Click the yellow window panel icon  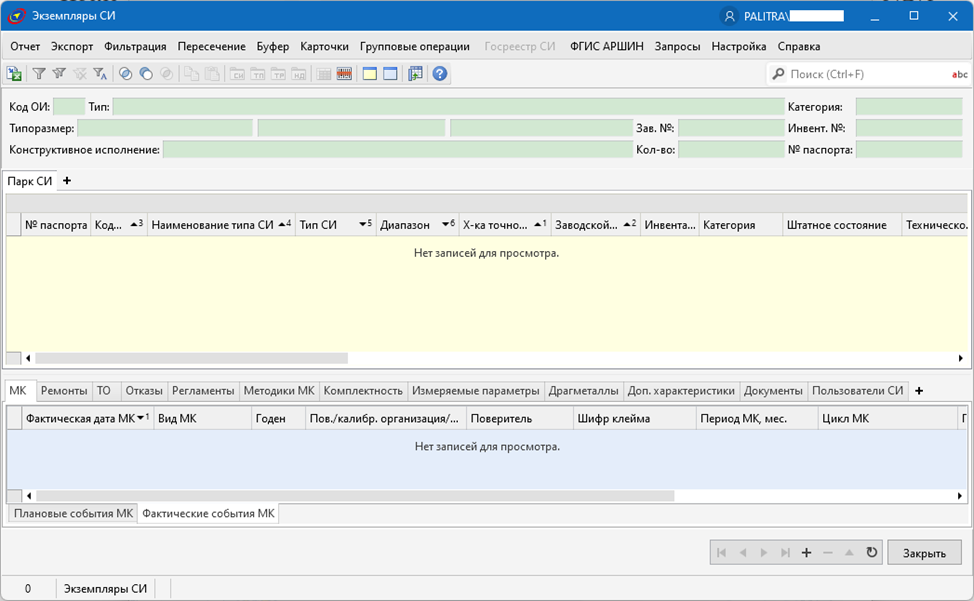tap(370, 74)
